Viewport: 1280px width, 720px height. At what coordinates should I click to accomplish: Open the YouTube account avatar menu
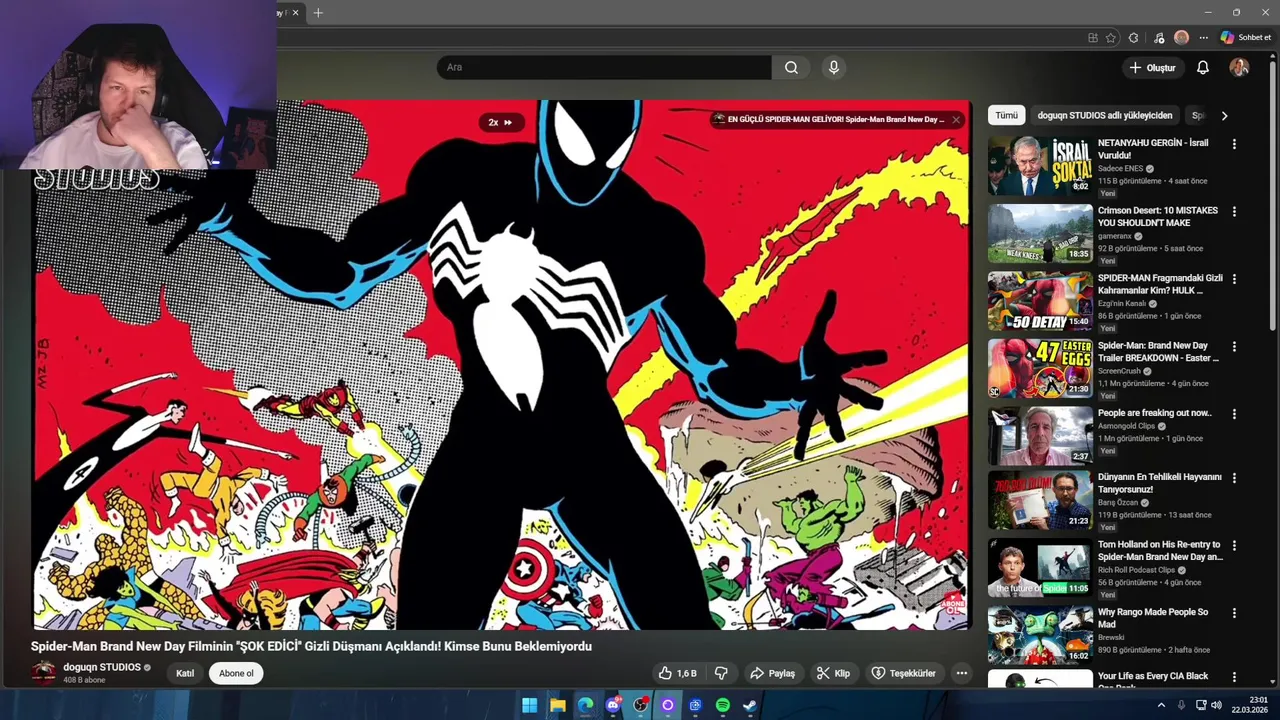pyautogui.click(x=1239, y=67)
